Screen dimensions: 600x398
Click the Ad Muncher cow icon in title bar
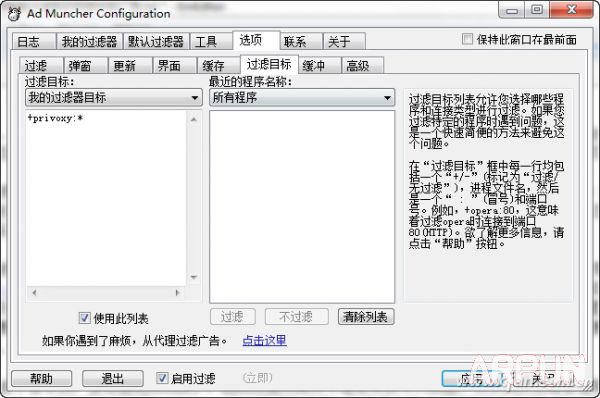(x=15, y=14)
